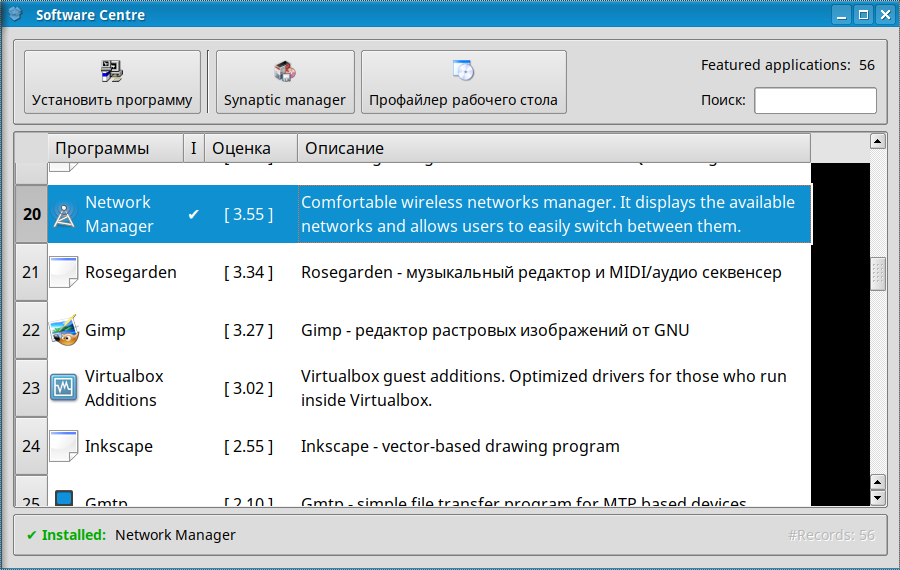Click the Featured applications: 56 label
The width and height of the screenshot is (900, 570).
click(x=788, y=65)
